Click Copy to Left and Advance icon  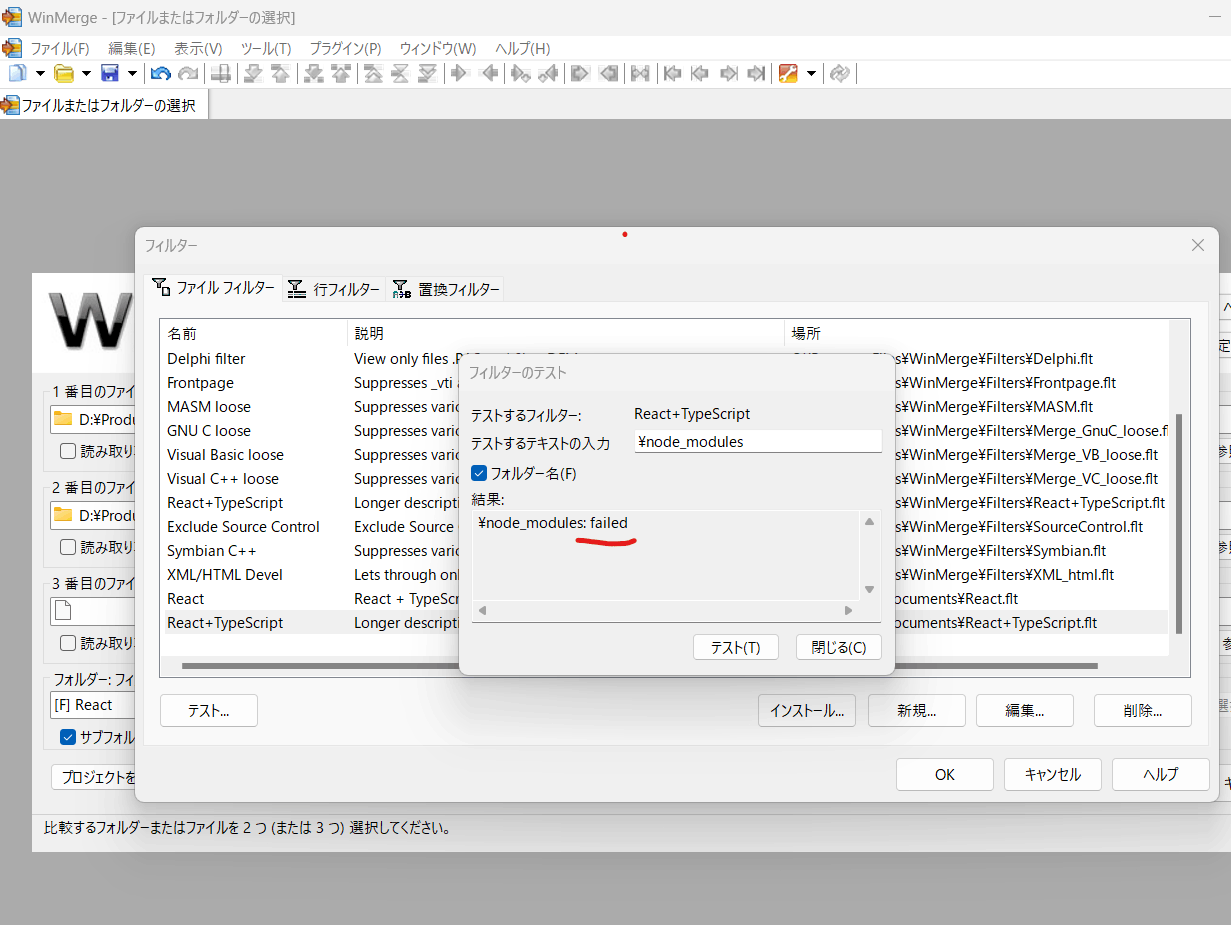click(548, 73)
